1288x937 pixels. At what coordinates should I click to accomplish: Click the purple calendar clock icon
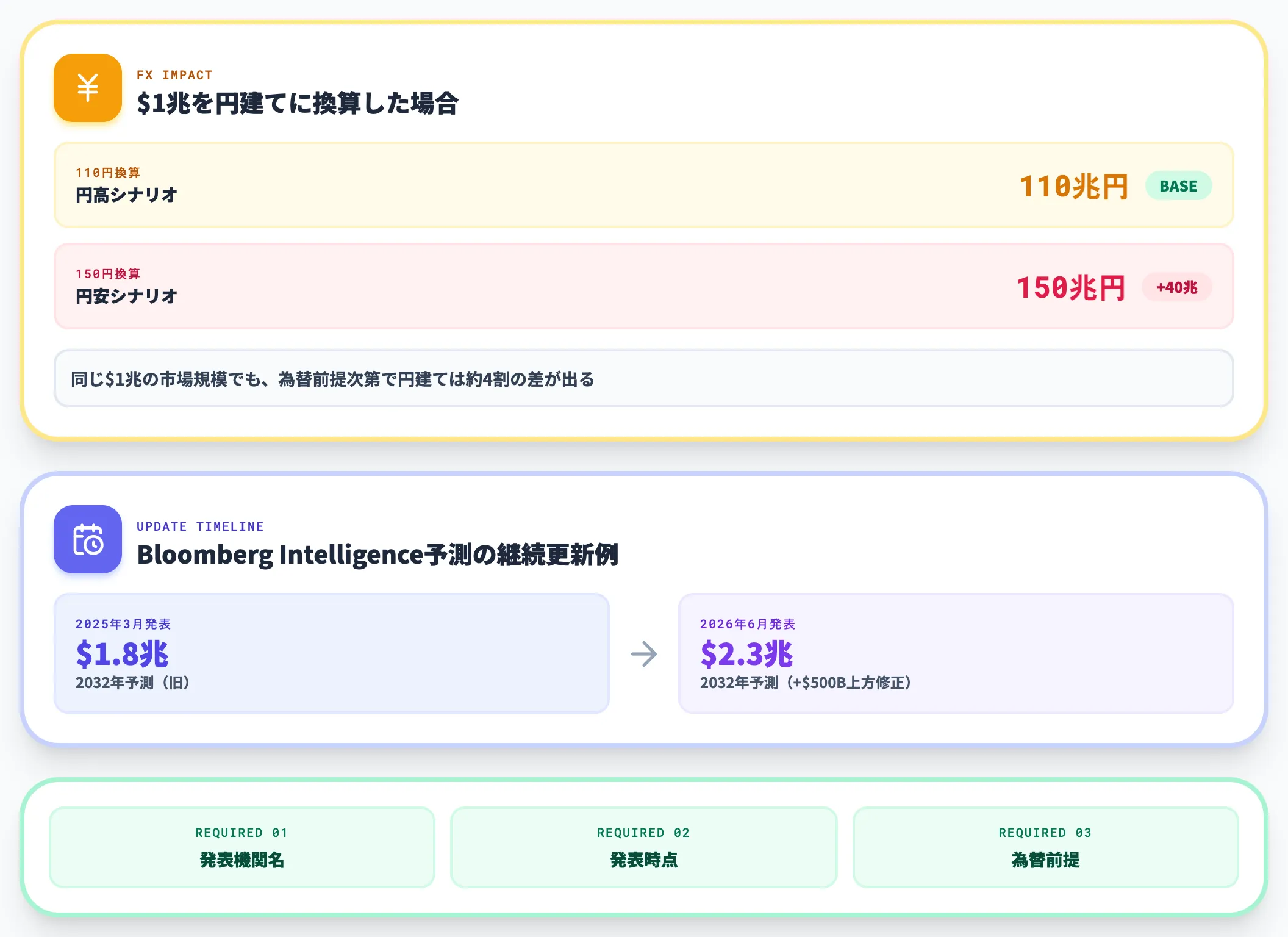[88, 539]
